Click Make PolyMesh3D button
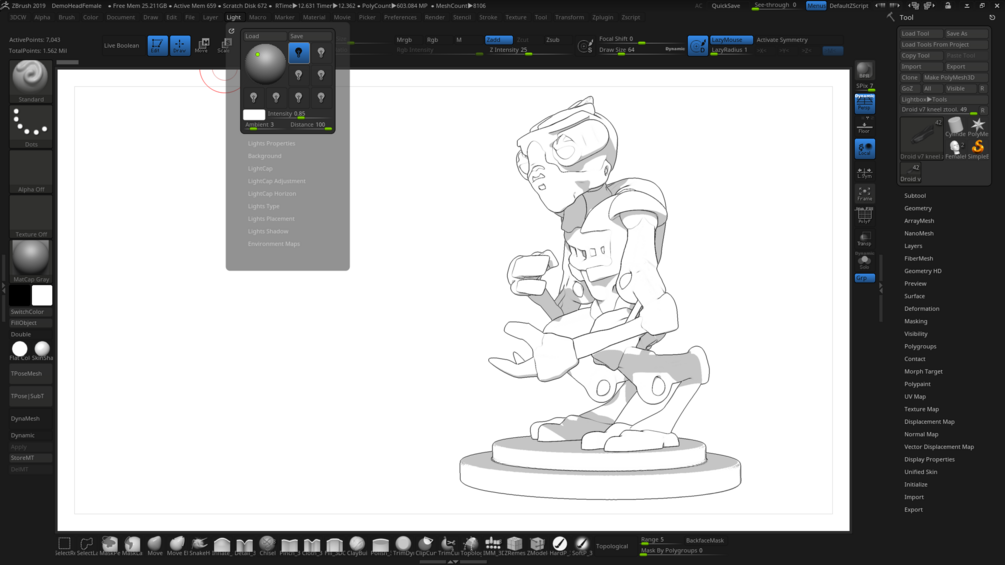This screenshot has height=565, width=1005. click(954, 78)
